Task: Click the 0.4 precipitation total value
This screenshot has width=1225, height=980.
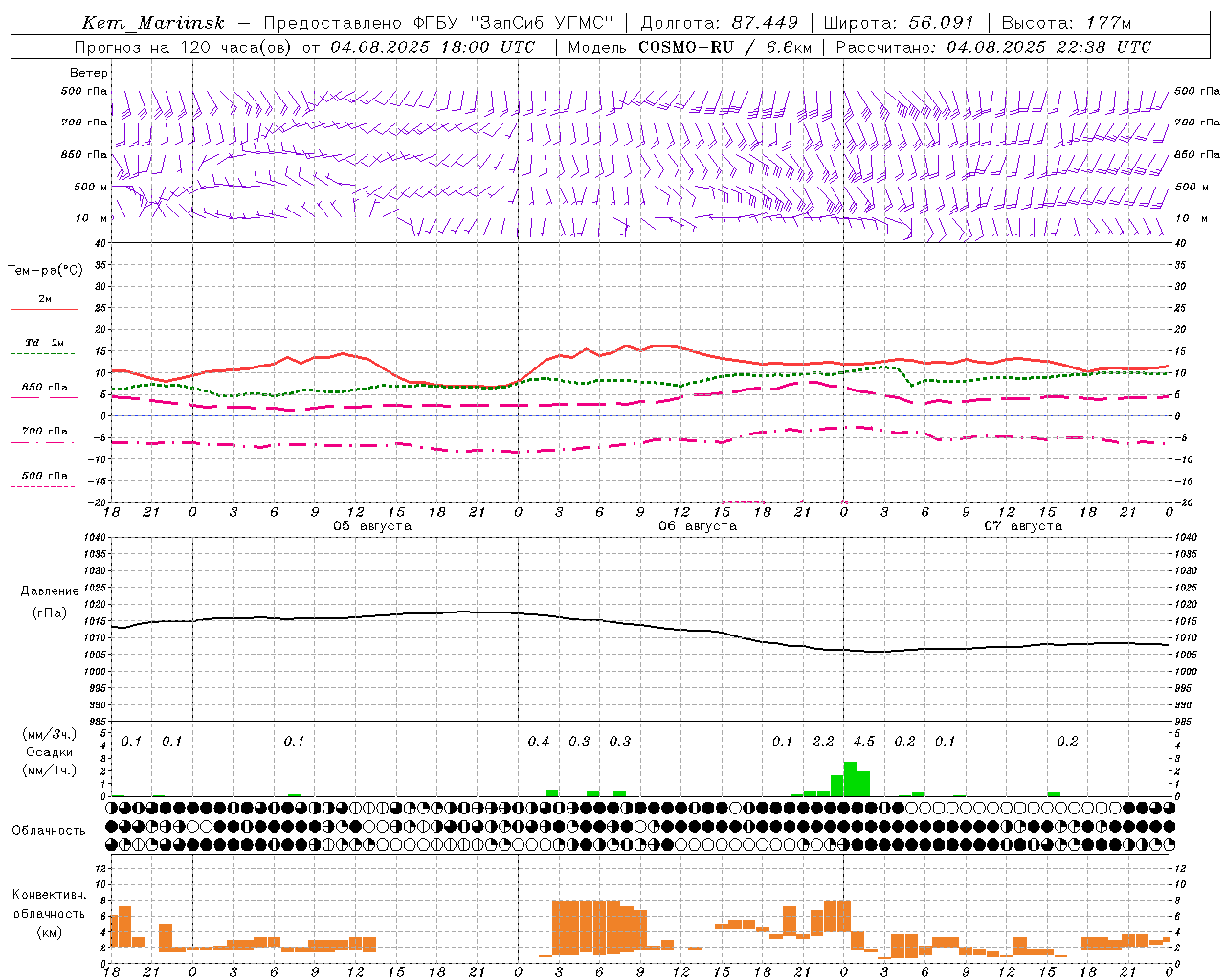Action: pos(539,741)
